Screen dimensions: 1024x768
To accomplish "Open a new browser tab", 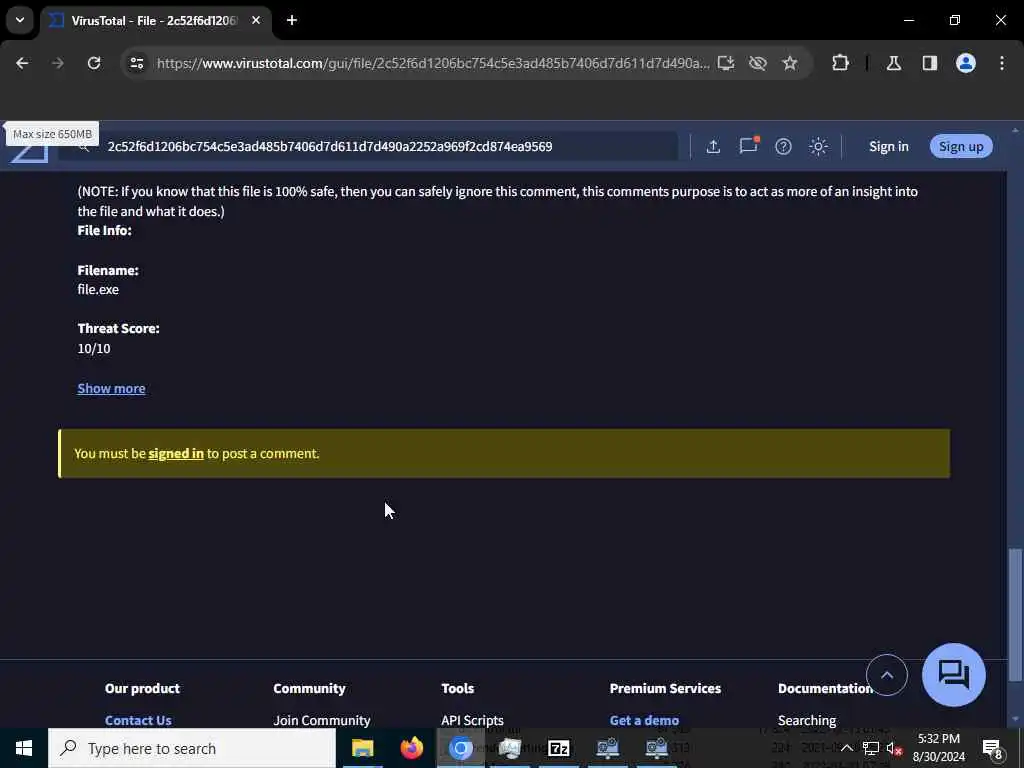I will pyautogui.click(x=292, y=20).
